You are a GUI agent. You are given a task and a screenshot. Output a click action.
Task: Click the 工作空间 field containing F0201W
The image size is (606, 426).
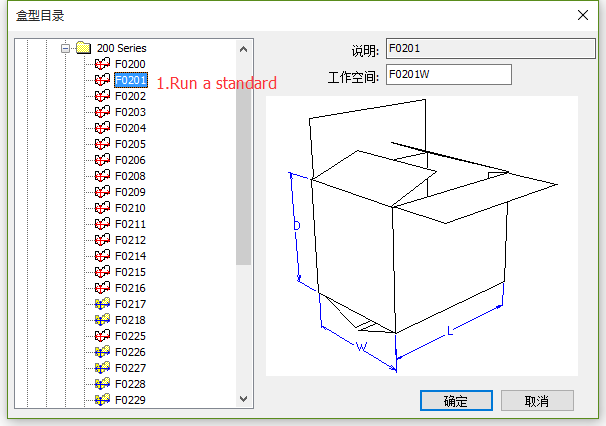click(x=447, y=75)
